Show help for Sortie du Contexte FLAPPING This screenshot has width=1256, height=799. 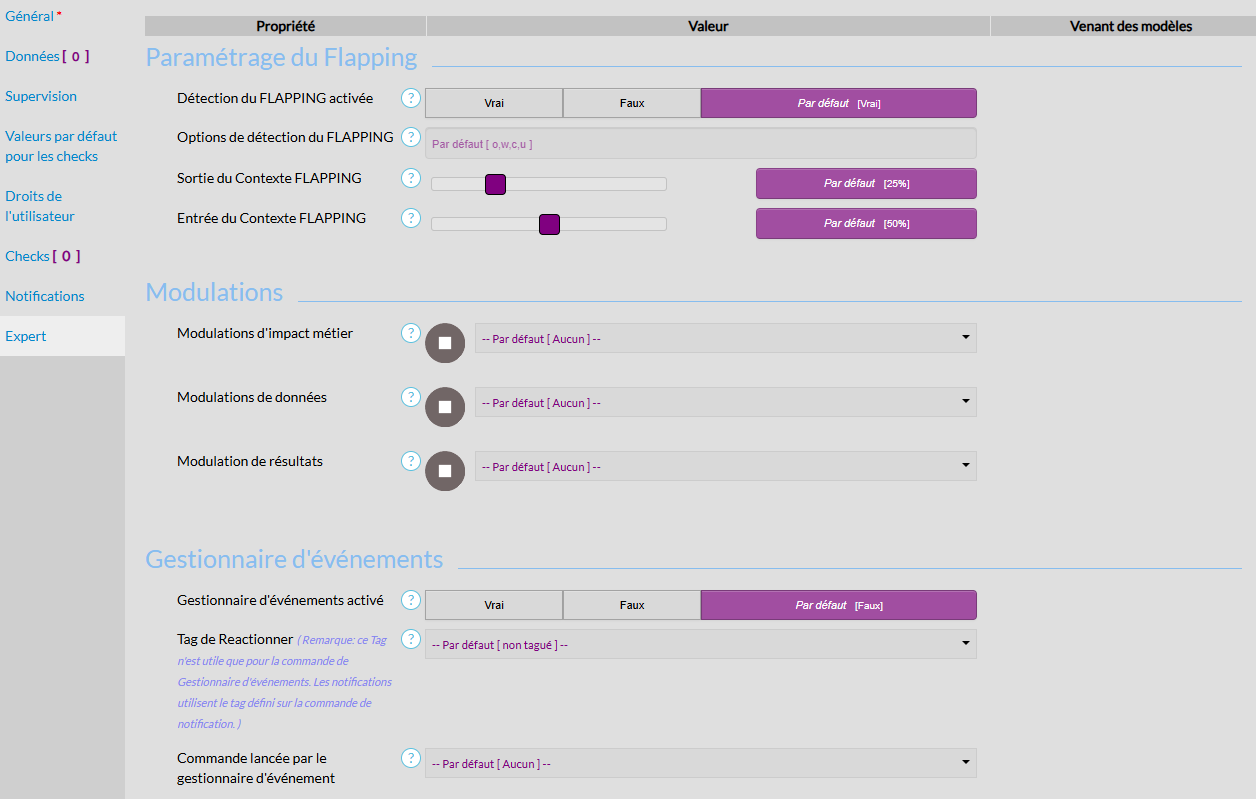tap(411, 178)
